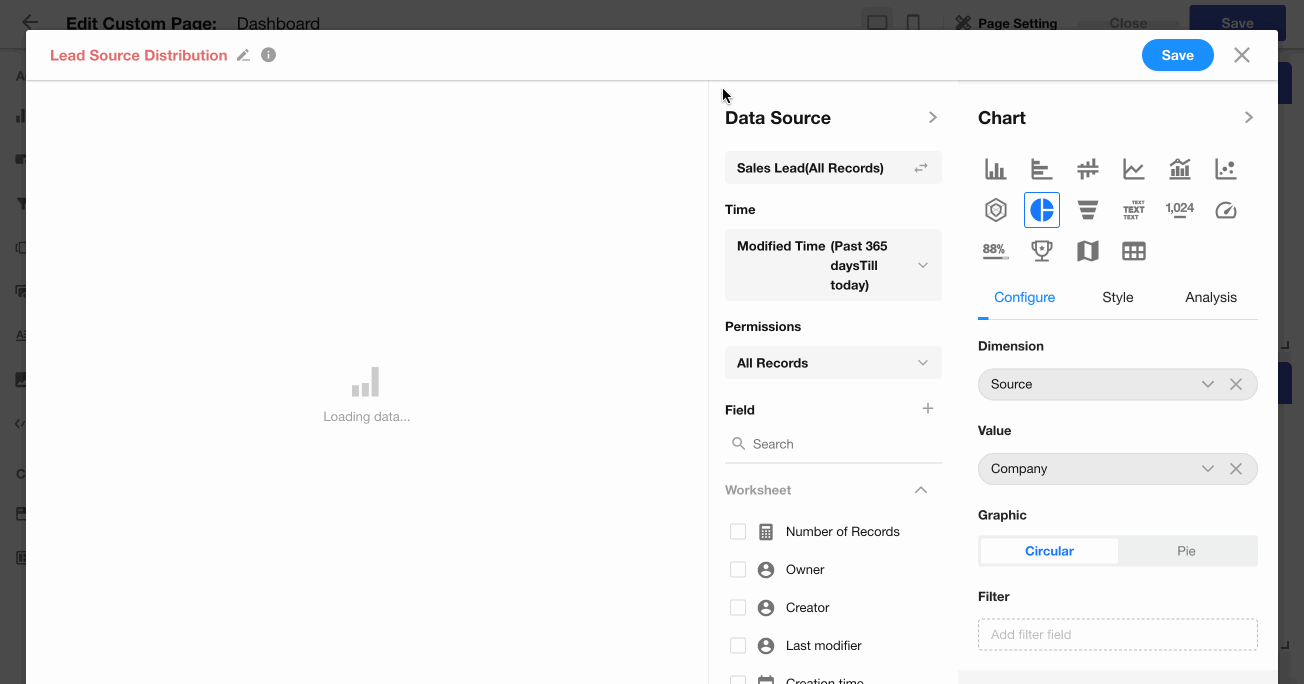Select the gauge chart icon
This screenshot has height=684, width=1304.
pos(1226,210)
